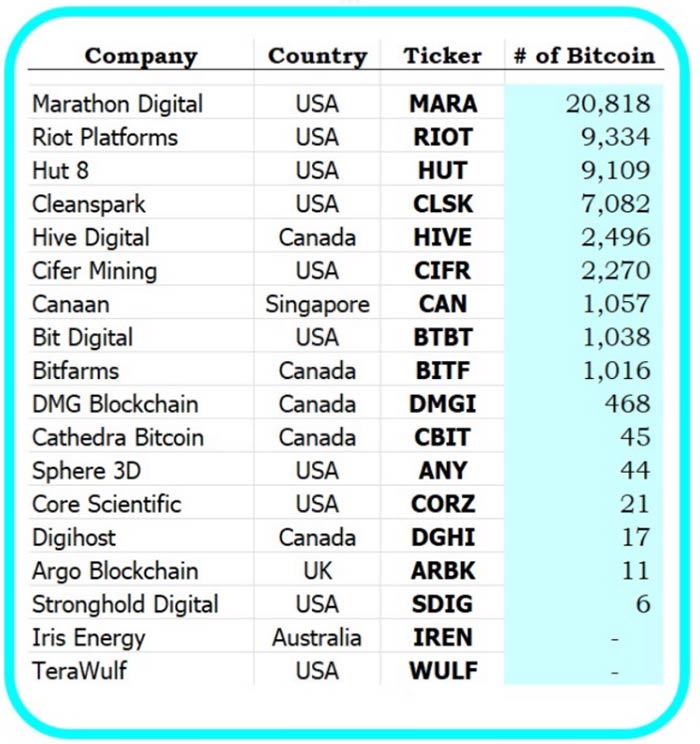Select the Australia country cell
Viewport: 700px width, 744px height.
317,637
